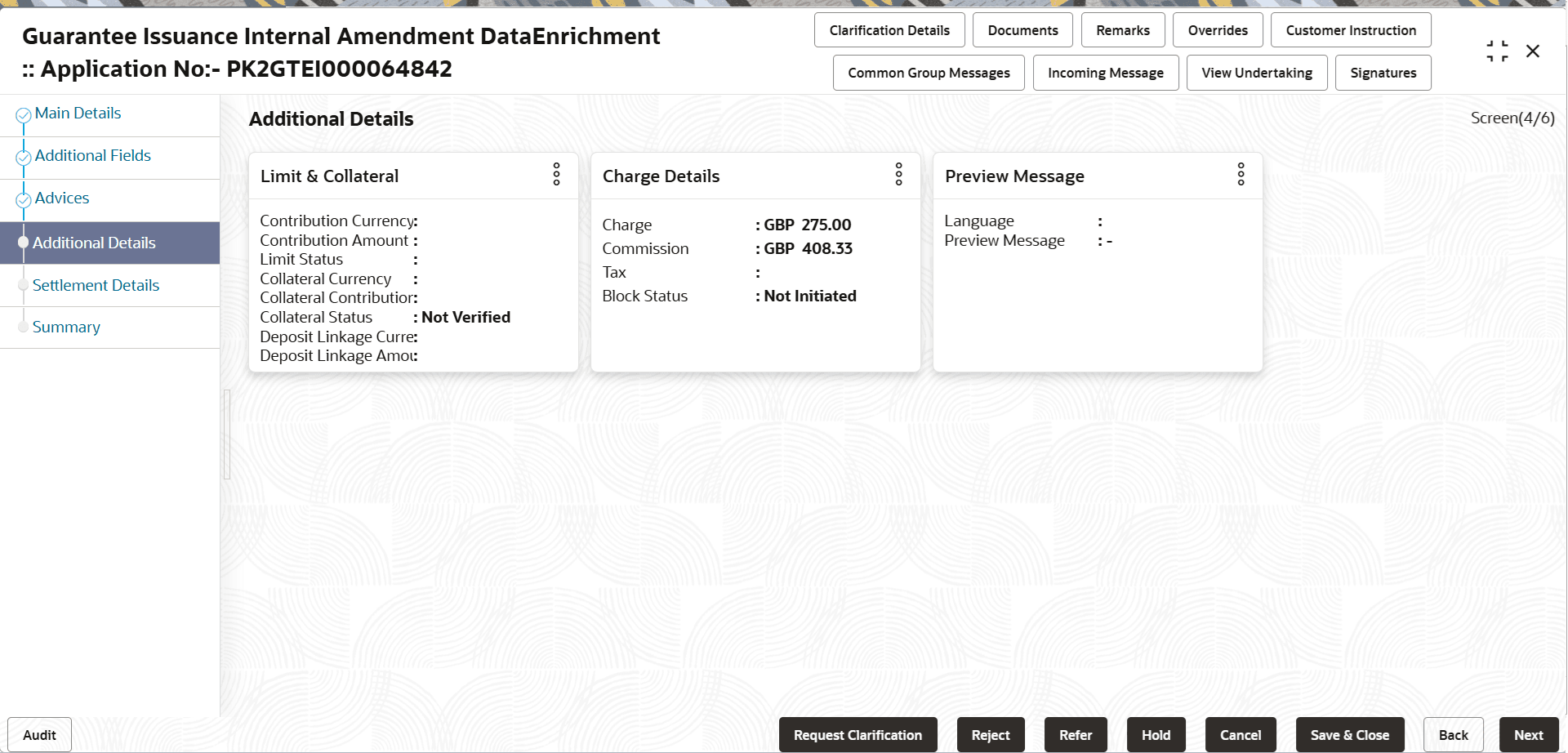The image size is (1568, 753).
Task: Click the Advices completed step icon
Action: pos(24,200)
